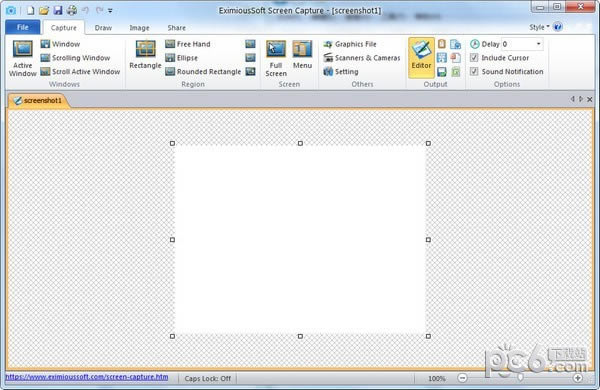Select the Rectangle region capture

(x=145, y=54)
